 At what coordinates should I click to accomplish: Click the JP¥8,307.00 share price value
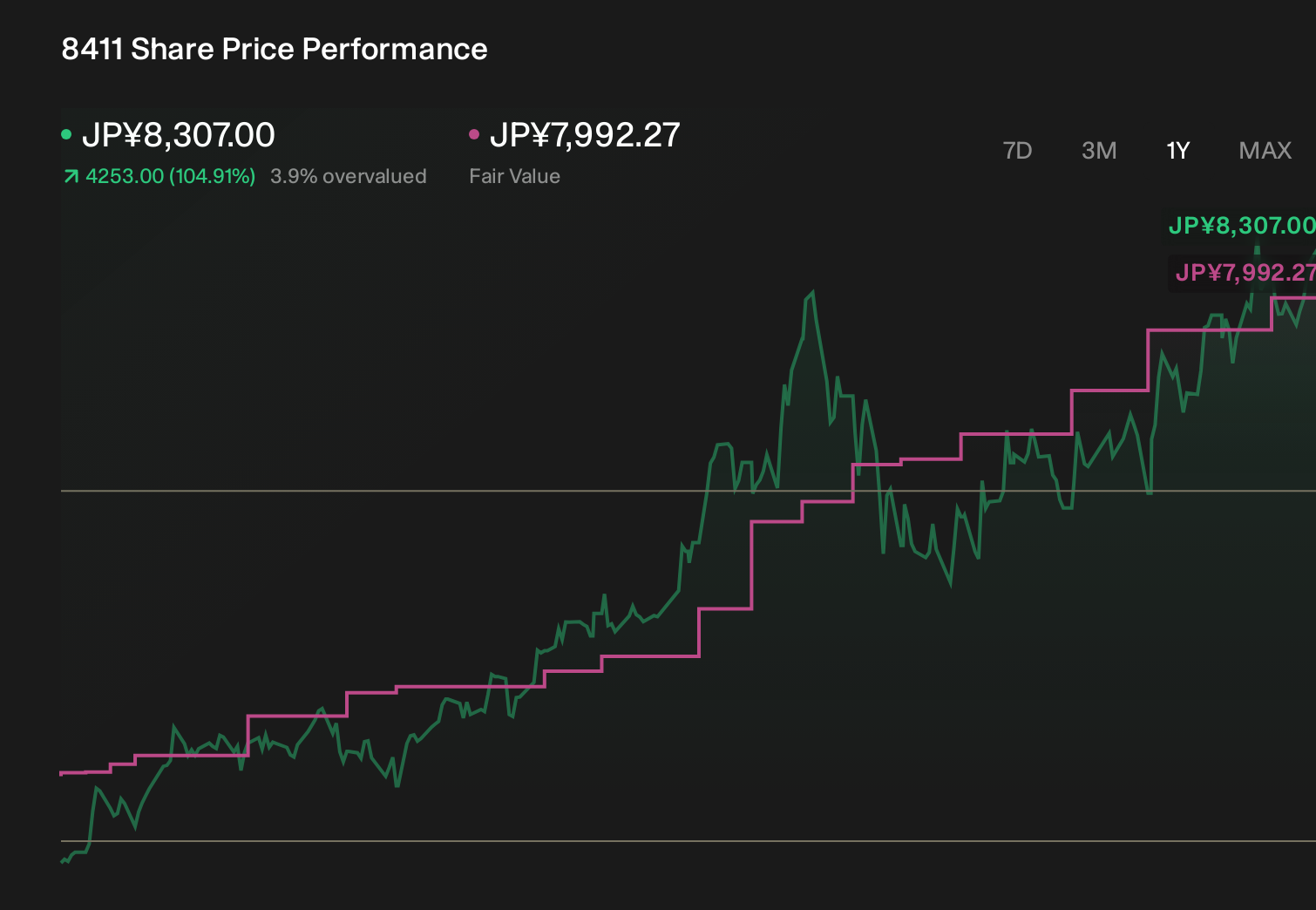[179, 135]
